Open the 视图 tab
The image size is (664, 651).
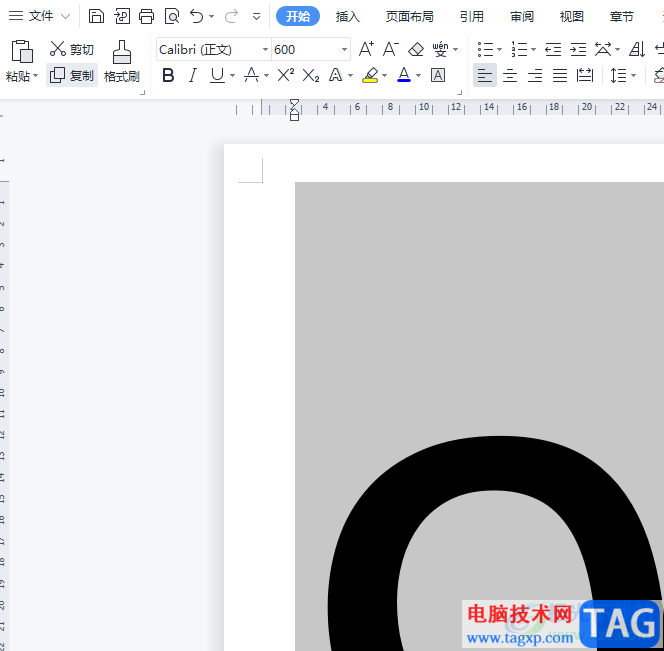point(572,17)
